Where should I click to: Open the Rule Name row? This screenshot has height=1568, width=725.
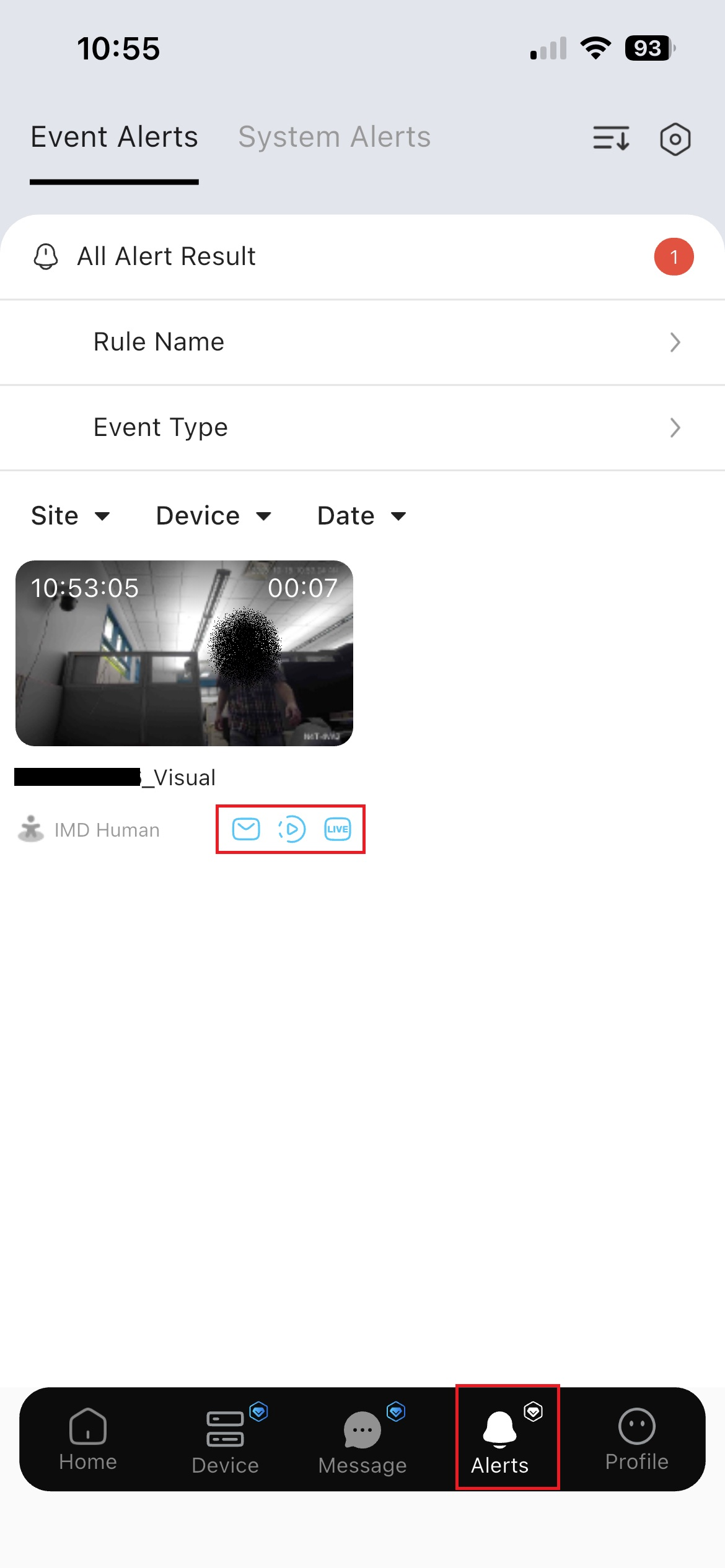[x=362, y=342]
